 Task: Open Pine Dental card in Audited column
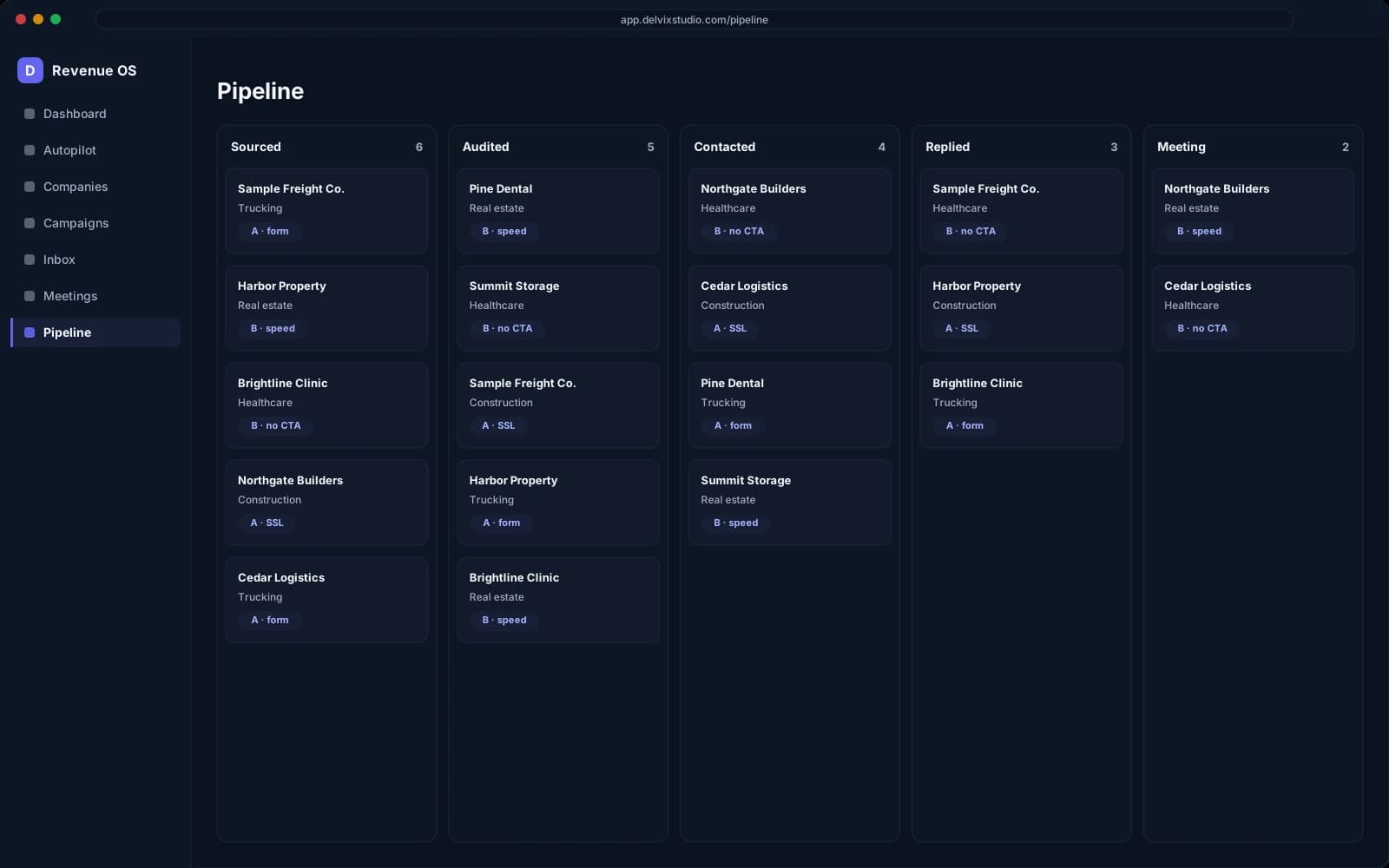pos(558,211)
